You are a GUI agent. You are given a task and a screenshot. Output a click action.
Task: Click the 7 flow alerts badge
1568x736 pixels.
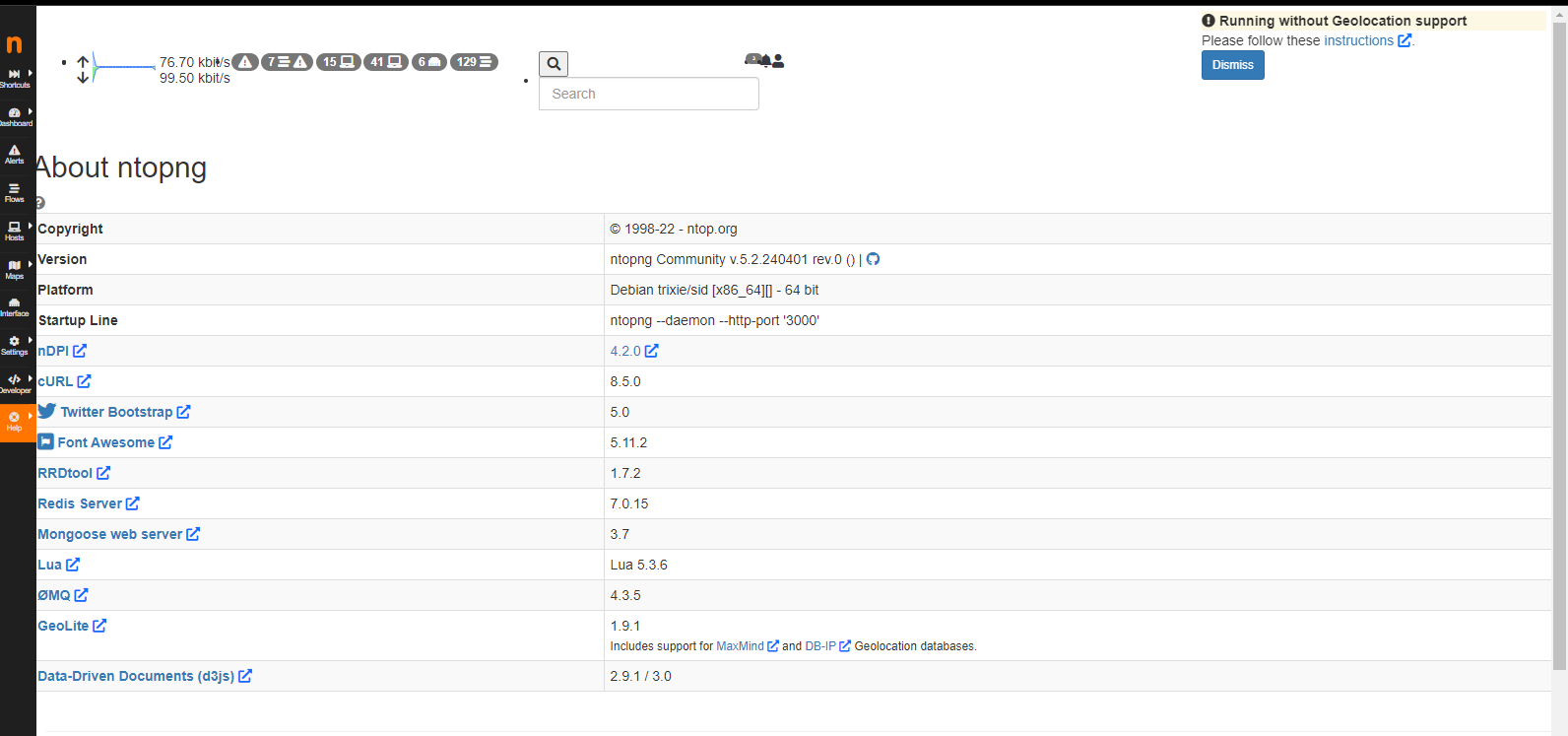click(287, 62)
